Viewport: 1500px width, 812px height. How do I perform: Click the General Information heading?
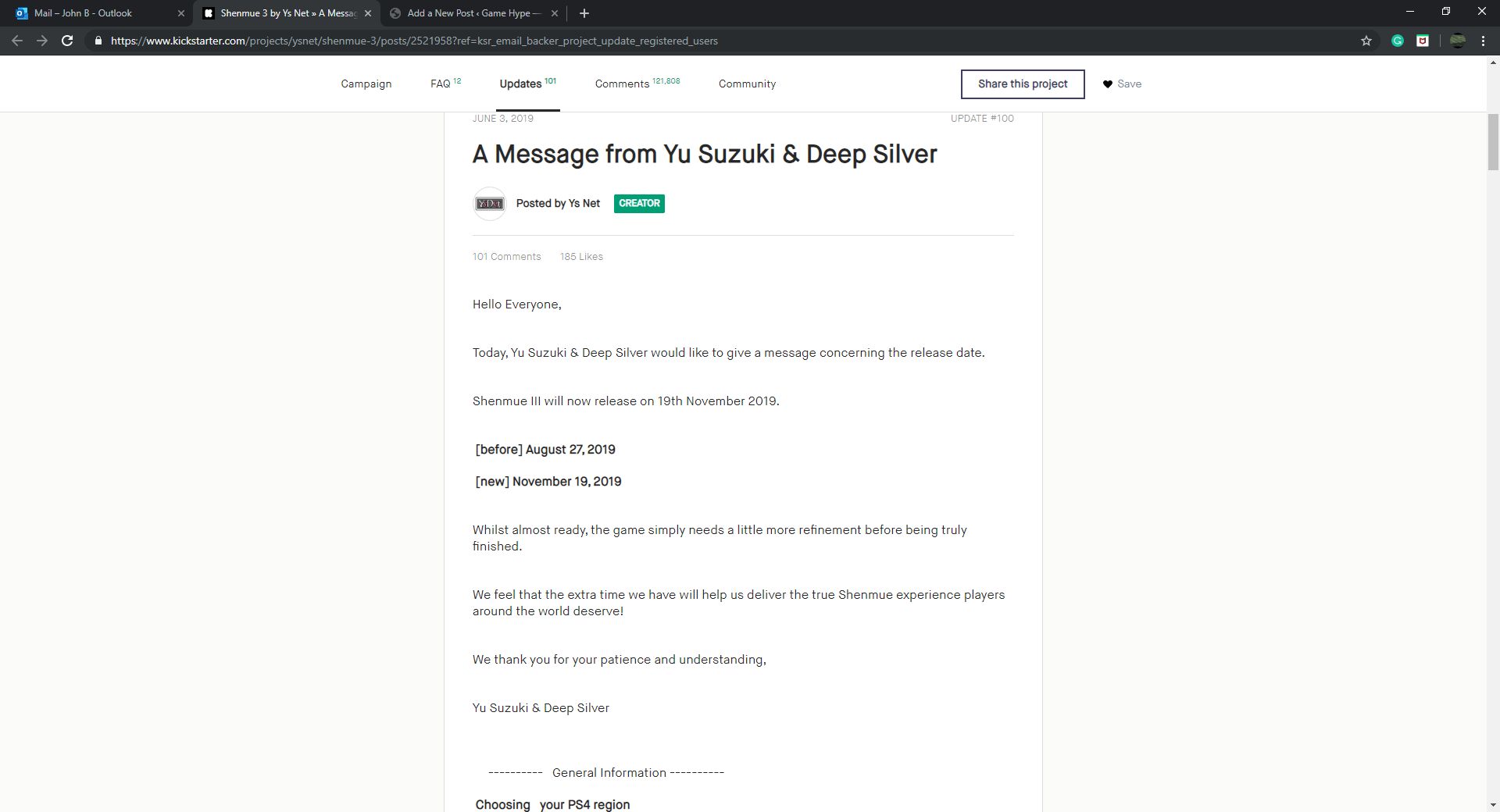click(x=606, y=773)
